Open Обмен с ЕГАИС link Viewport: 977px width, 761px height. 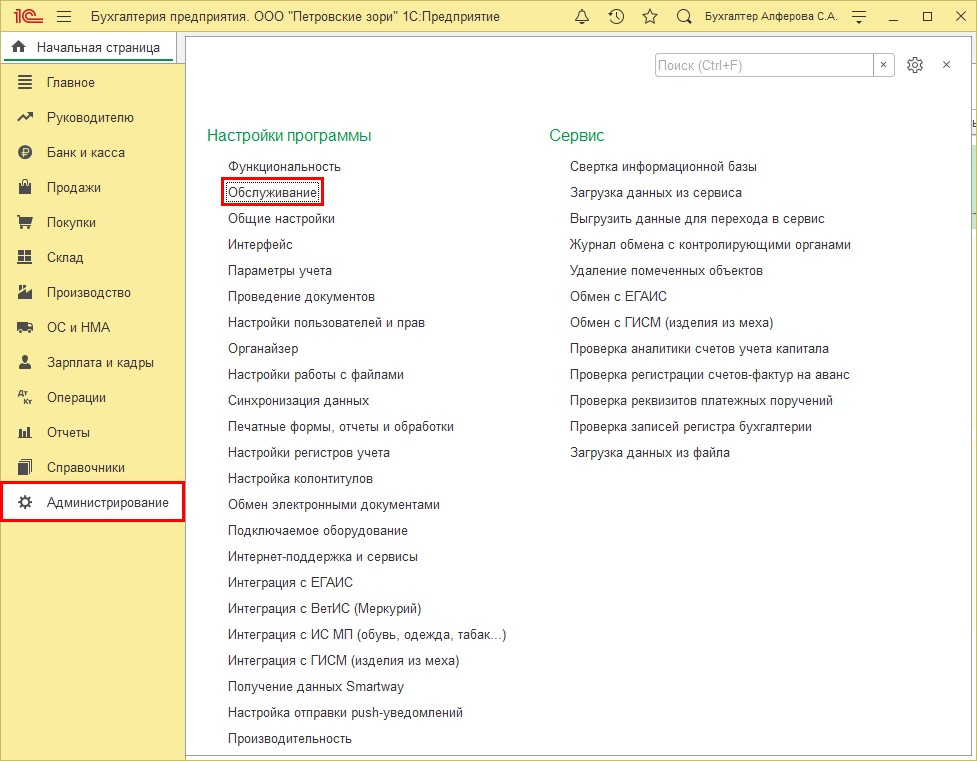pos(618,297)
